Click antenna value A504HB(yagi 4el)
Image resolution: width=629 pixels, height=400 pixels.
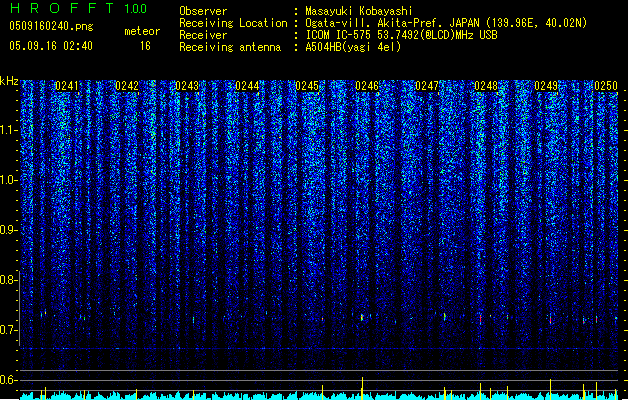pyautogui.click(x=353, y=47)
